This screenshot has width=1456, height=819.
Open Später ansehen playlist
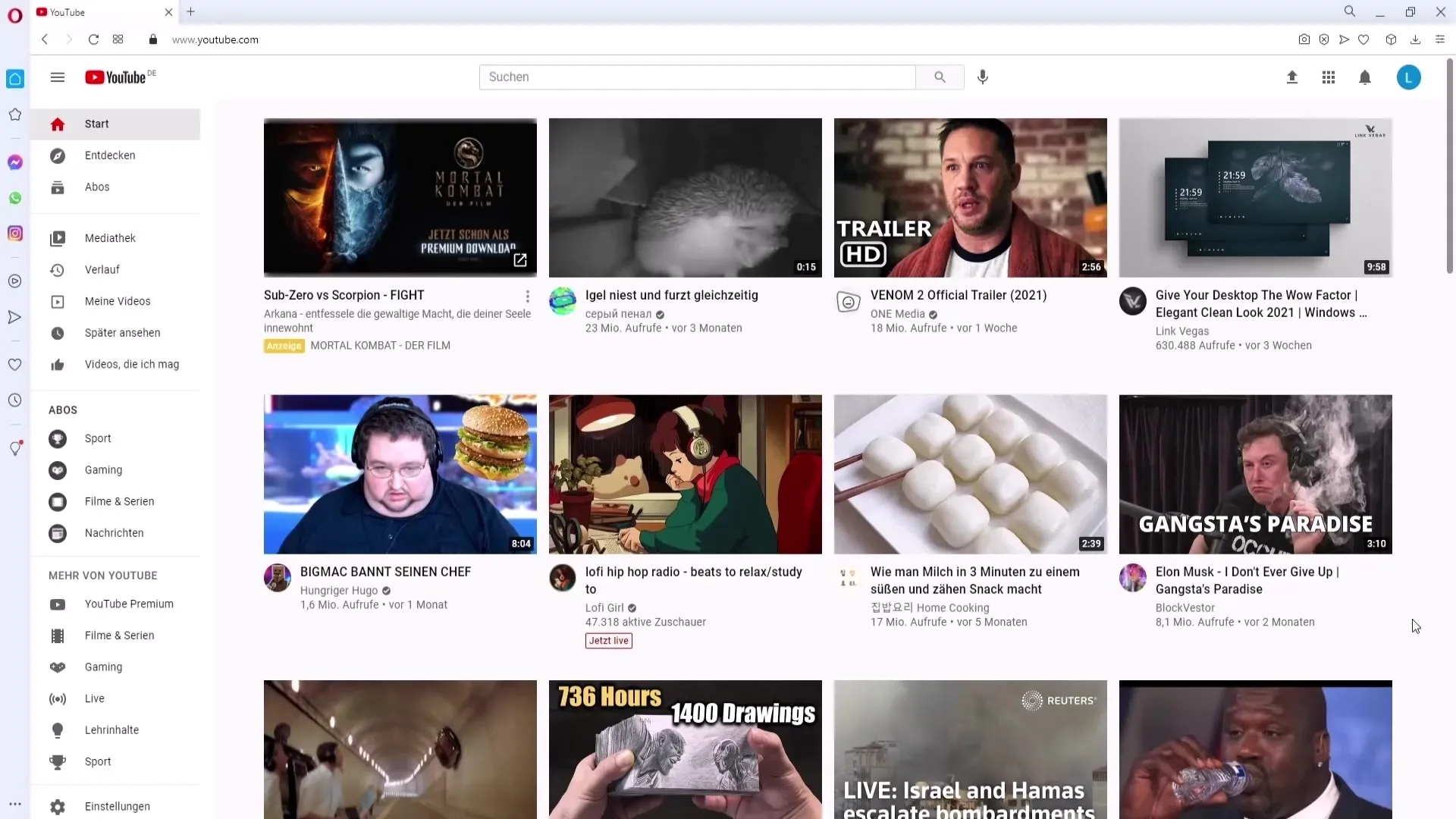(x=115, y=333)
